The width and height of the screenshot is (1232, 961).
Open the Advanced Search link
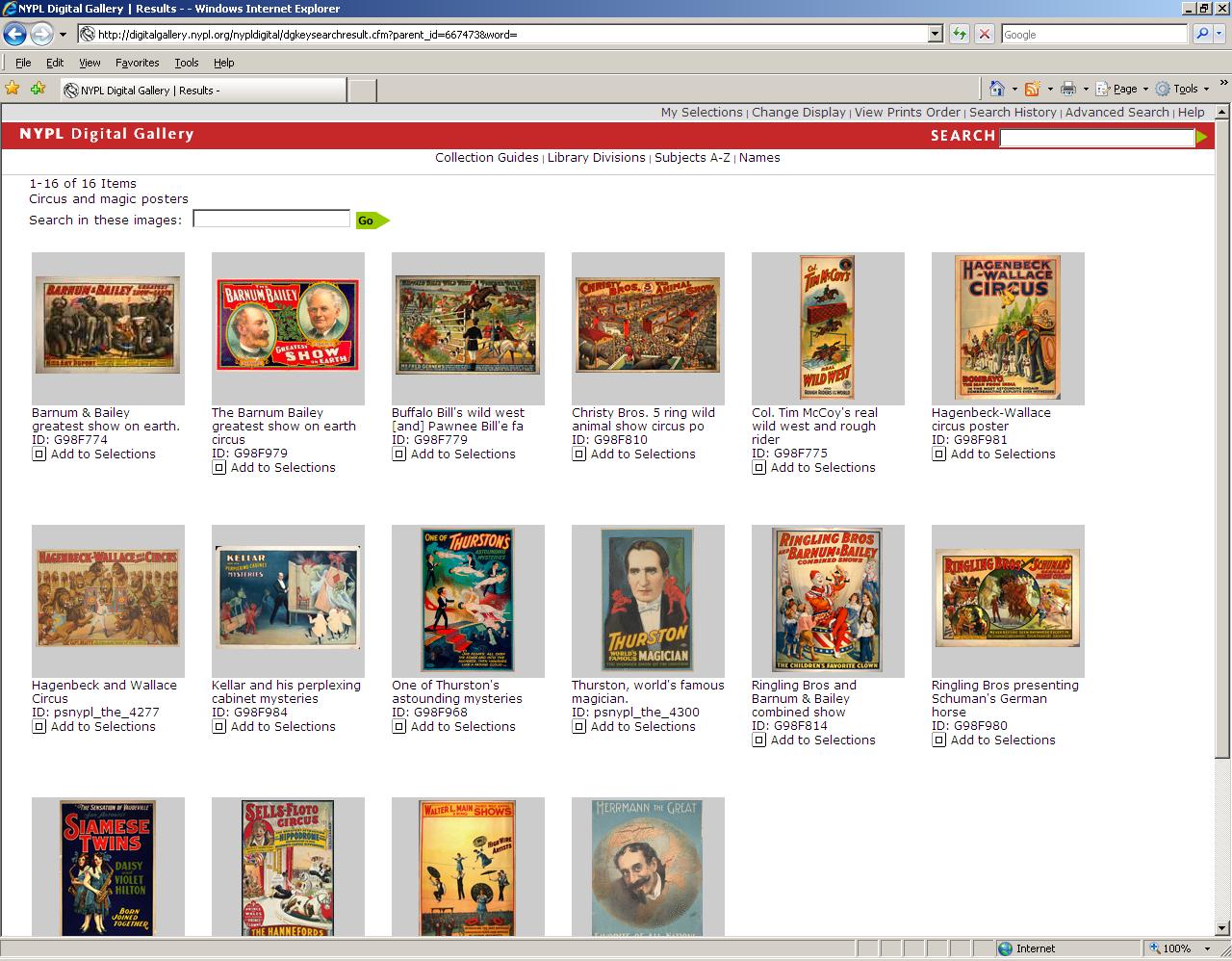pos(1116,113)
